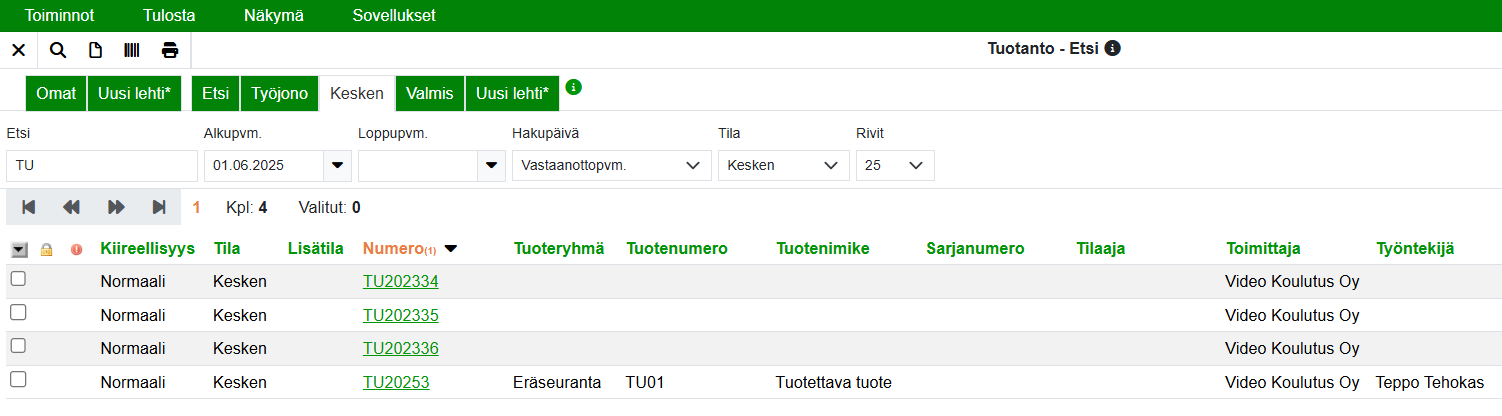This screenshot has width=1502, height=416.
Task: Click the barcode icon in toolbar
Action: 132,50
